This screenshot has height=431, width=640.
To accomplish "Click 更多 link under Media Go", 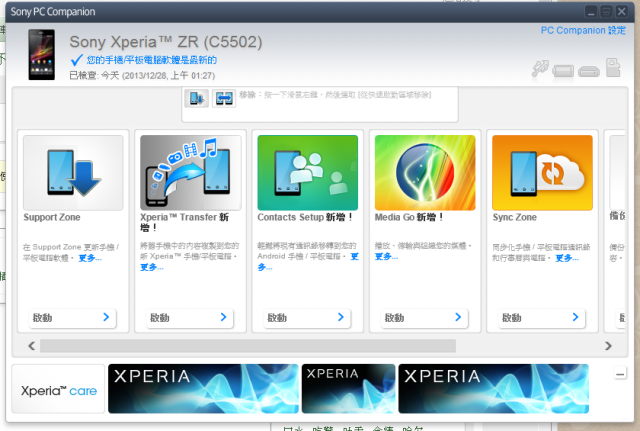I will coord(386,257).
